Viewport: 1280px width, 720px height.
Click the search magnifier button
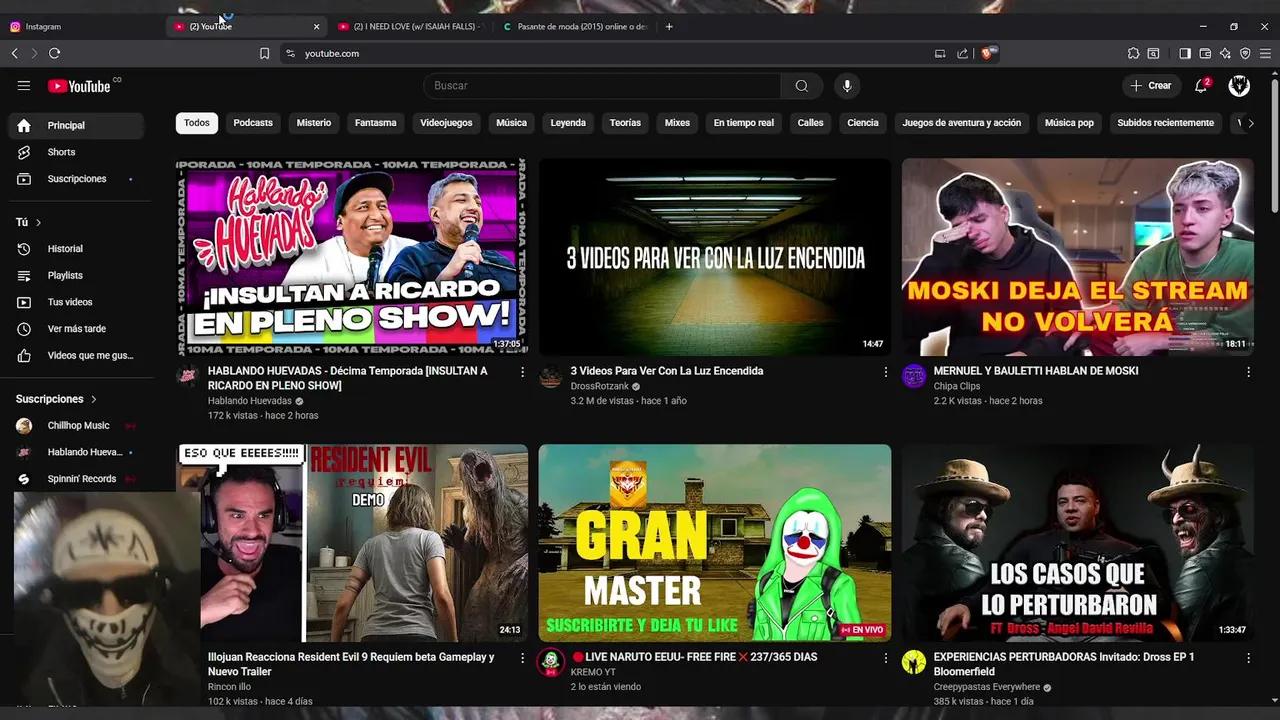(x=802, y=86)
